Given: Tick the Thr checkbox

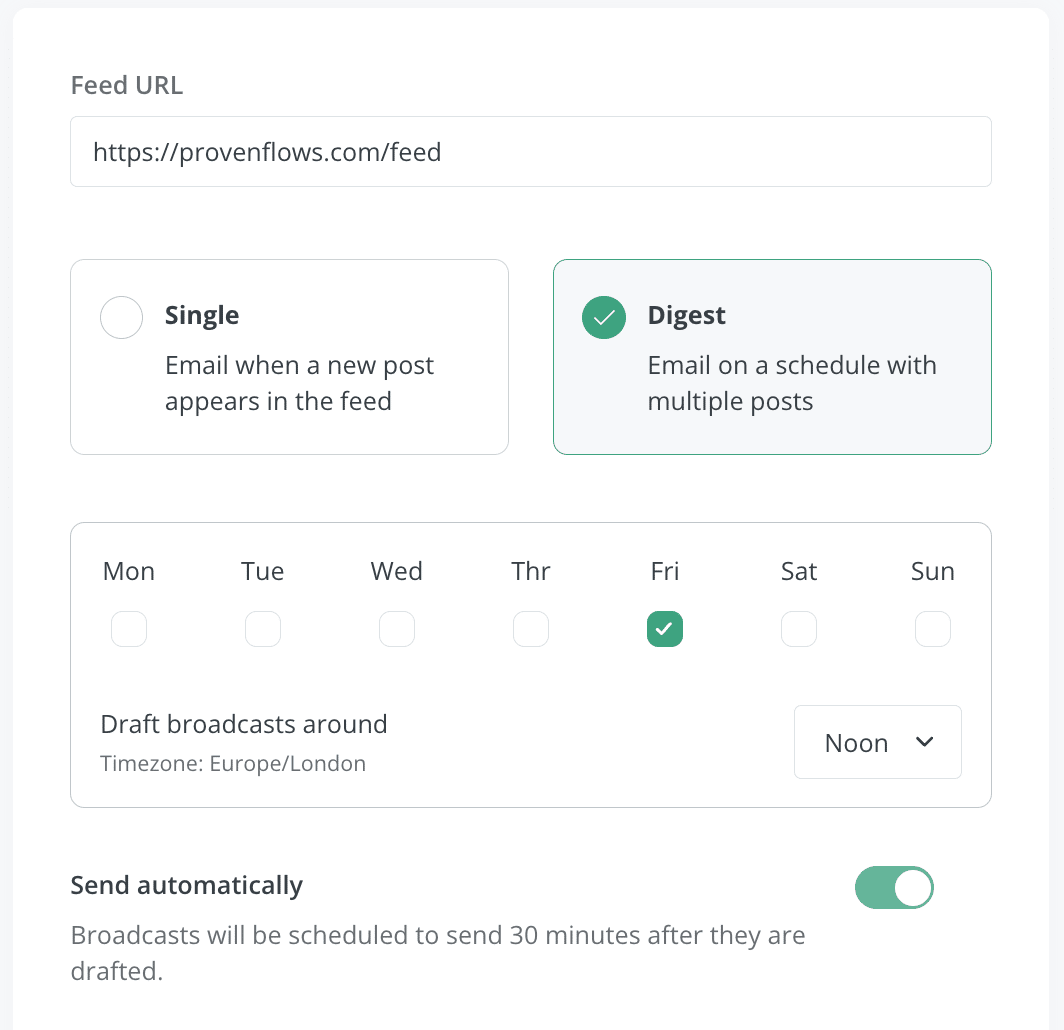Looking at the screenshot, I should 531,629.
